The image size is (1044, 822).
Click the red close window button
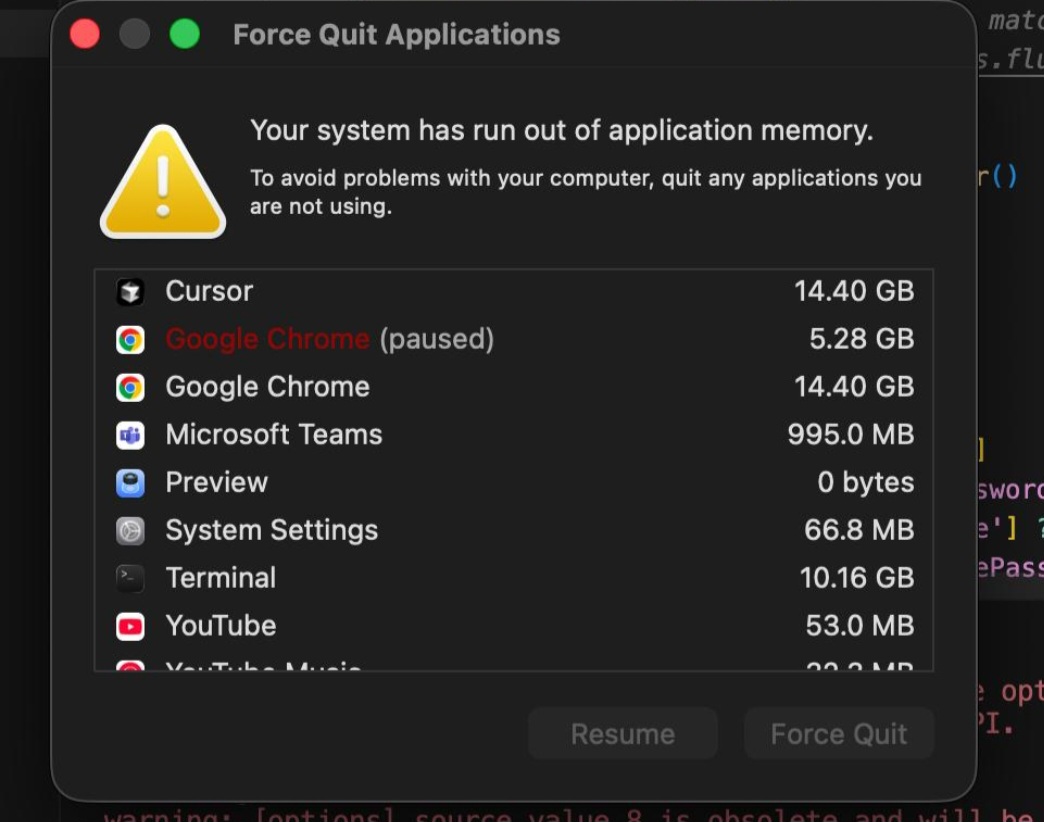pos(85,35)
